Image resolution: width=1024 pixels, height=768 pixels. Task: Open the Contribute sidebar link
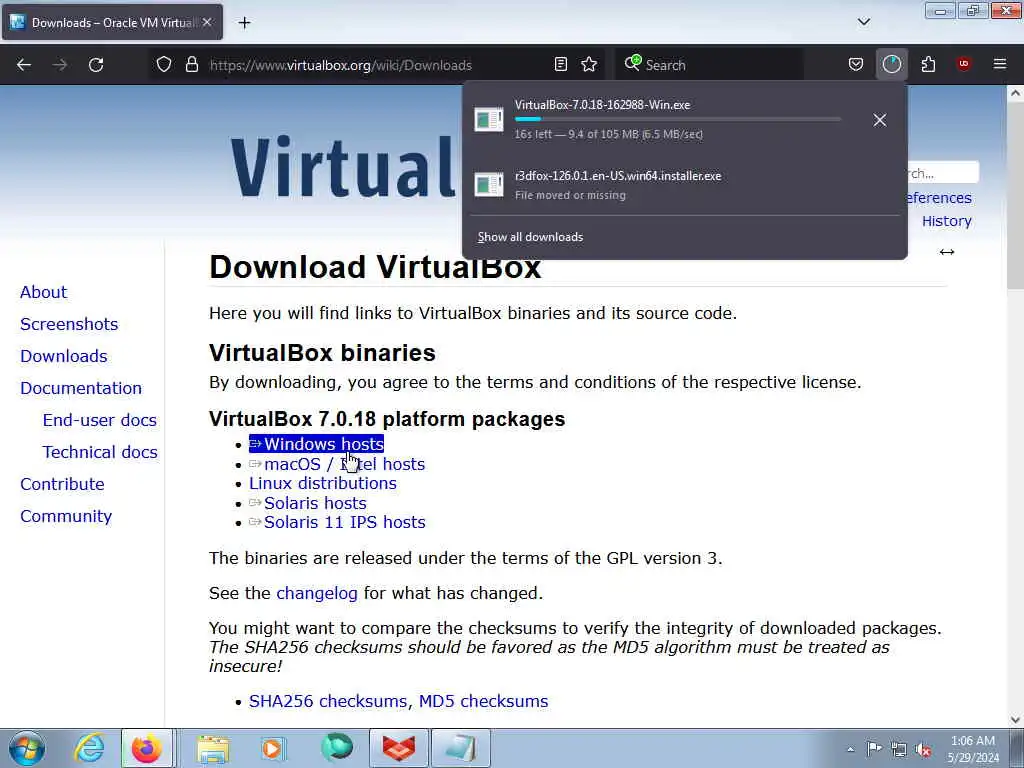click(x=62, y=484)
